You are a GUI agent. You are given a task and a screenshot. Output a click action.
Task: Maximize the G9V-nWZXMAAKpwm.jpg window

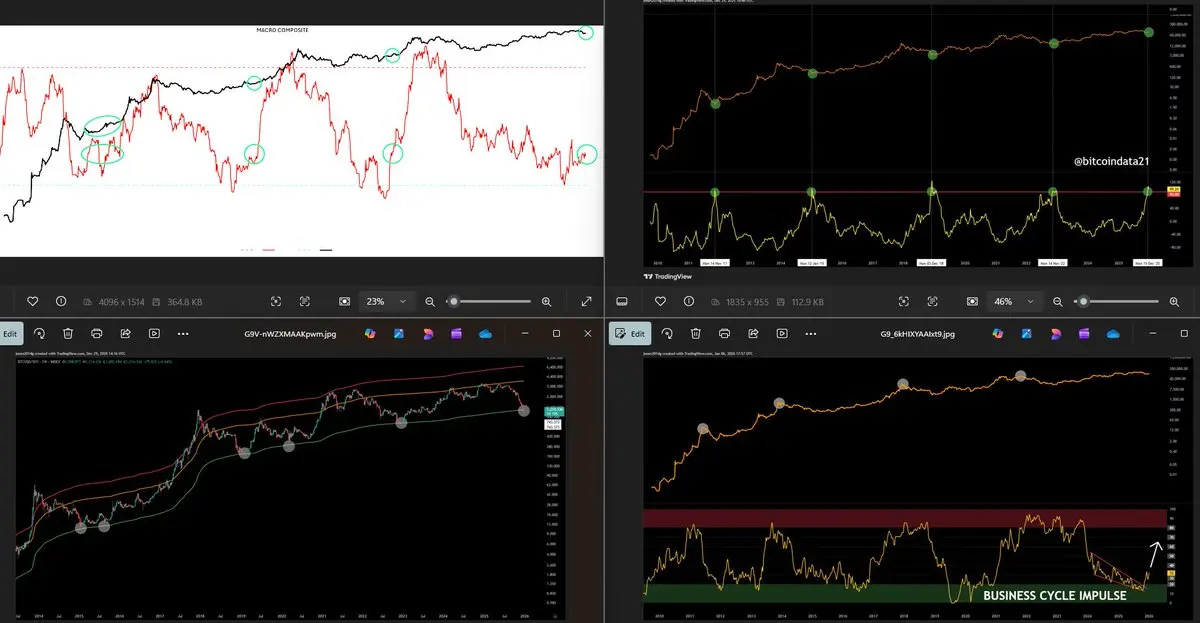point(557,334)
